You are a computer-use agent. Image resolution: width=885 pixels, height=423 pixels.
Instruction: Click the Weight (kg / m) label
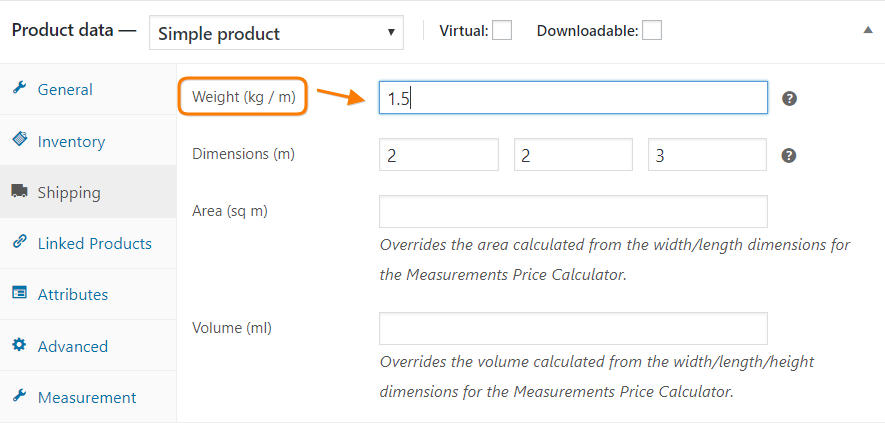[x=243, y=97]
